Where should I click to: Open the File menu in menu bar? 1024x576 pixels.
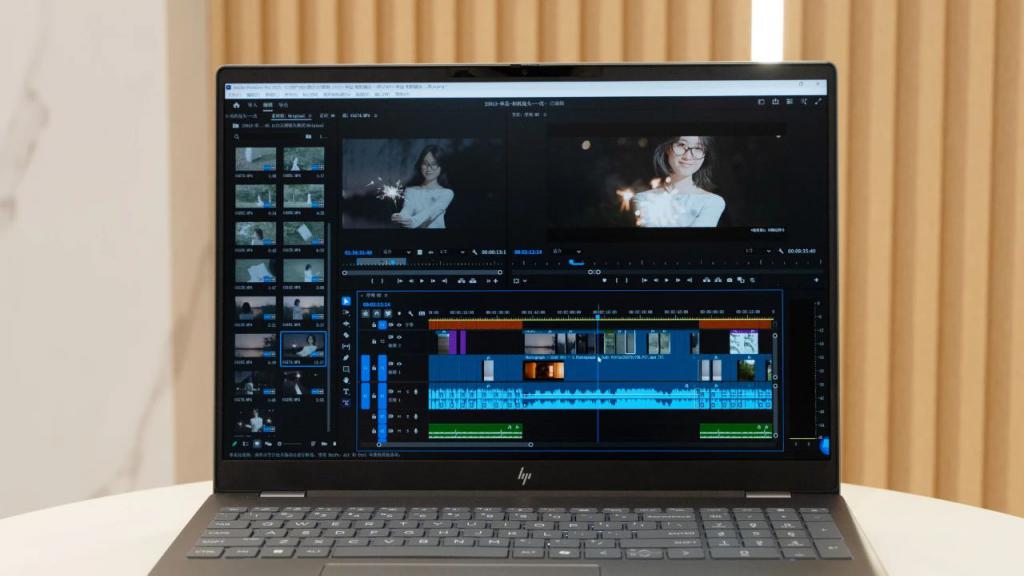coord(233,95)
